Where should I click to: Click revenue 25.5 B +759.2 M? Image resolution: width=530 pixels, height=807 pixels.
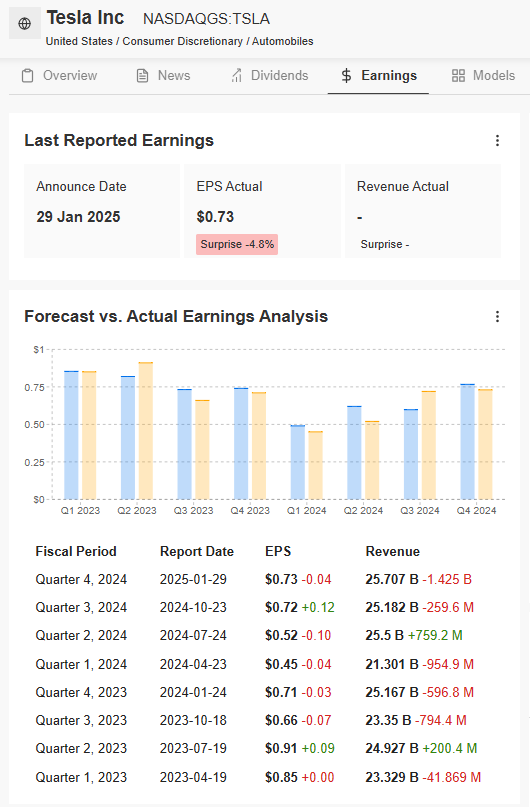(414, 636)
